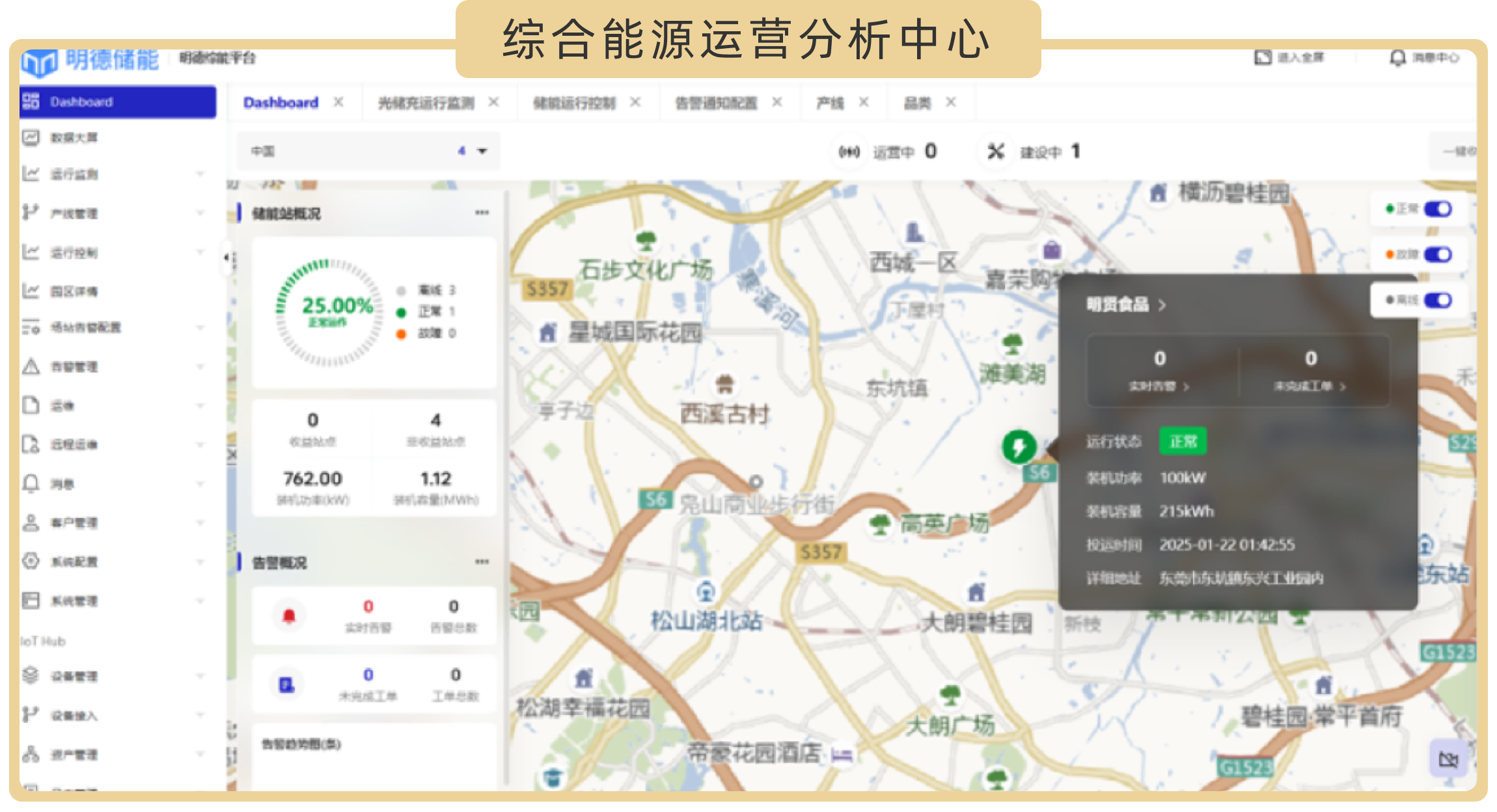Switch to the 品类 tab
Screen dimensions: 1497x812
point(917,102)
